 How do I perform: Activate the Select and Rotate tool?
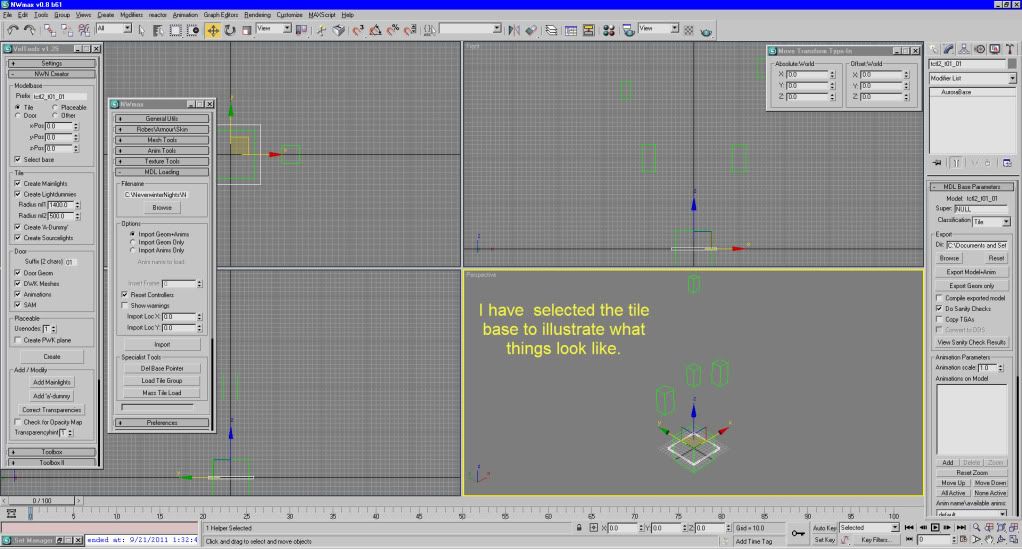pyautogui.click(x=229, y=31)
